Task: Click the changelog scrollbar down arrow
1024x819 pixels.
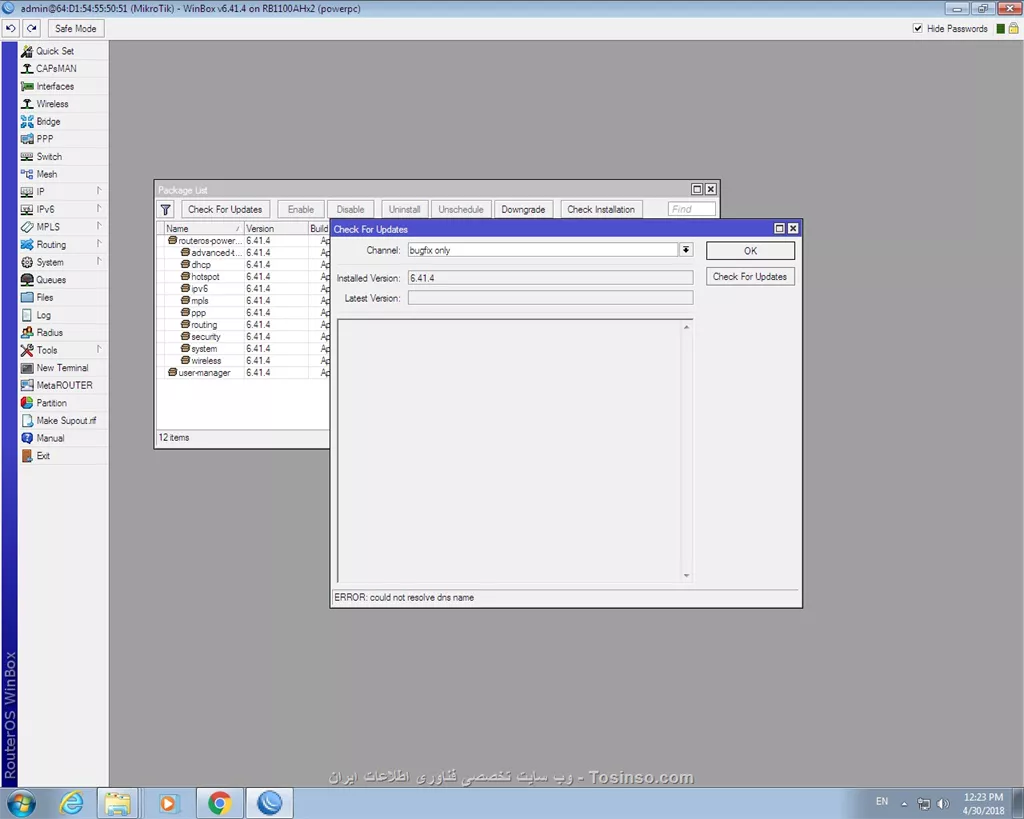Action: pos(686,575)
